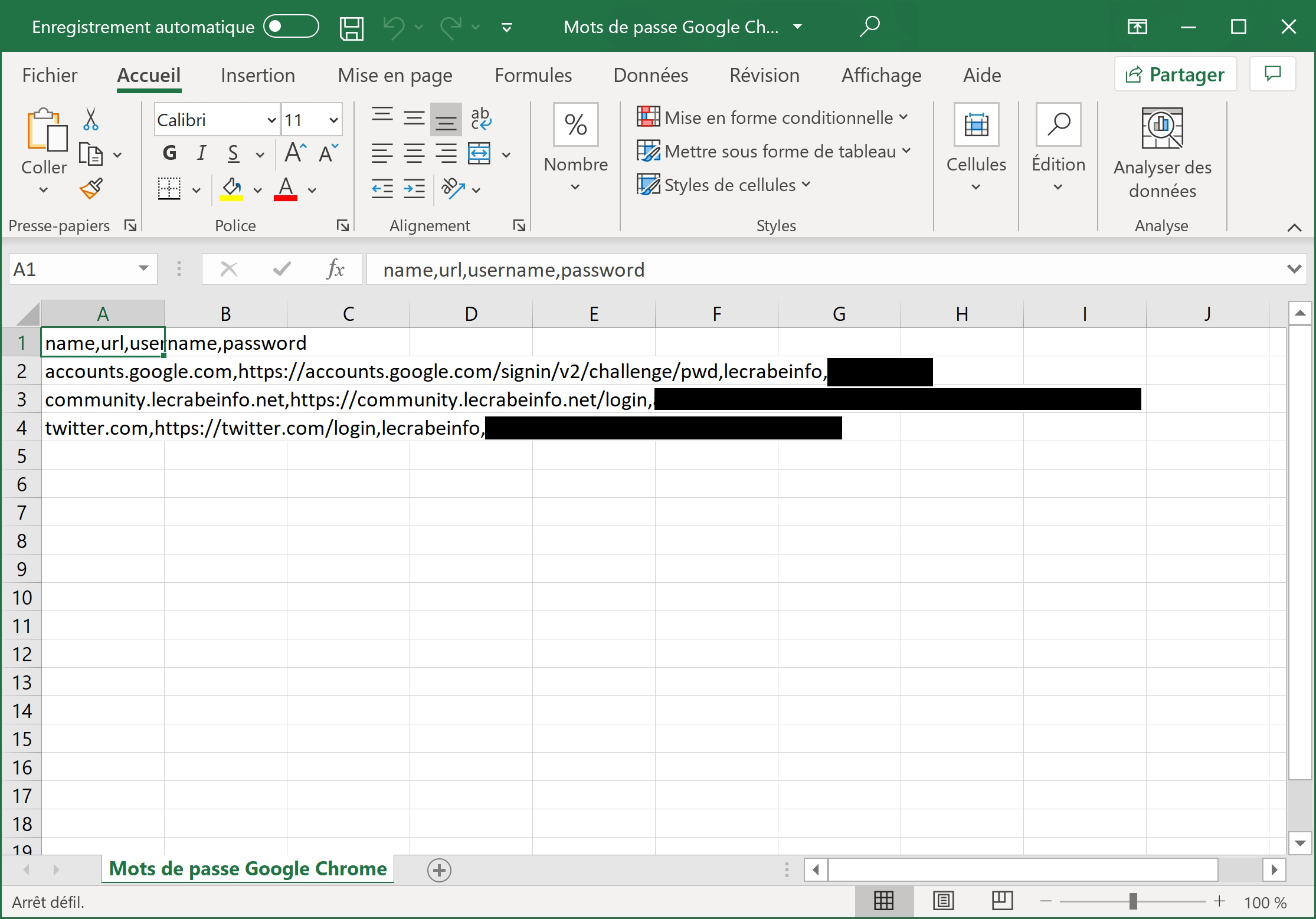Click the text orientation icon
Image resolution: width=1316 pixels, height=919 pixels.
coord(453,189)
